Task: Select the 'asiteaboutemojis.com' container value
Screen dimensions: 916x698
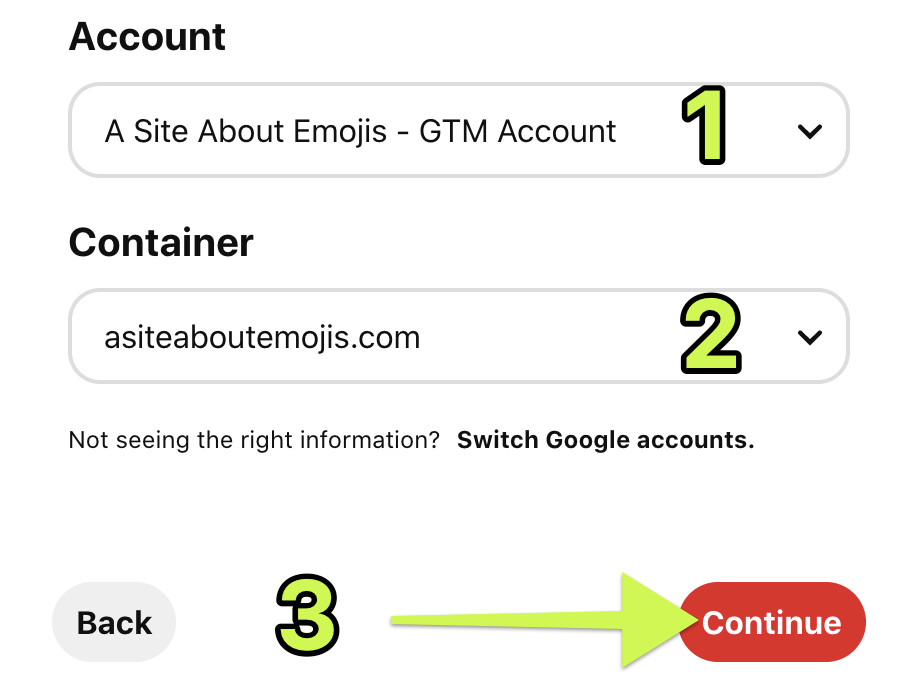Action: pos(262,338)
